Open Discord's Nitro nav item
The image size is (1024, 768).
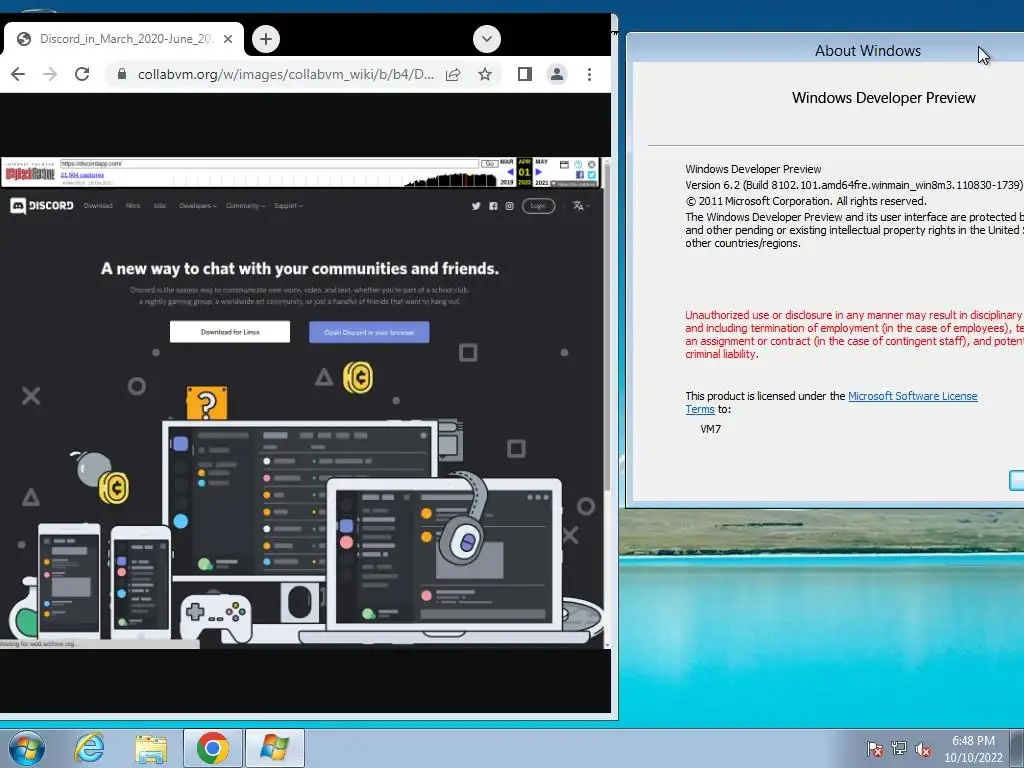click(133, 206)
